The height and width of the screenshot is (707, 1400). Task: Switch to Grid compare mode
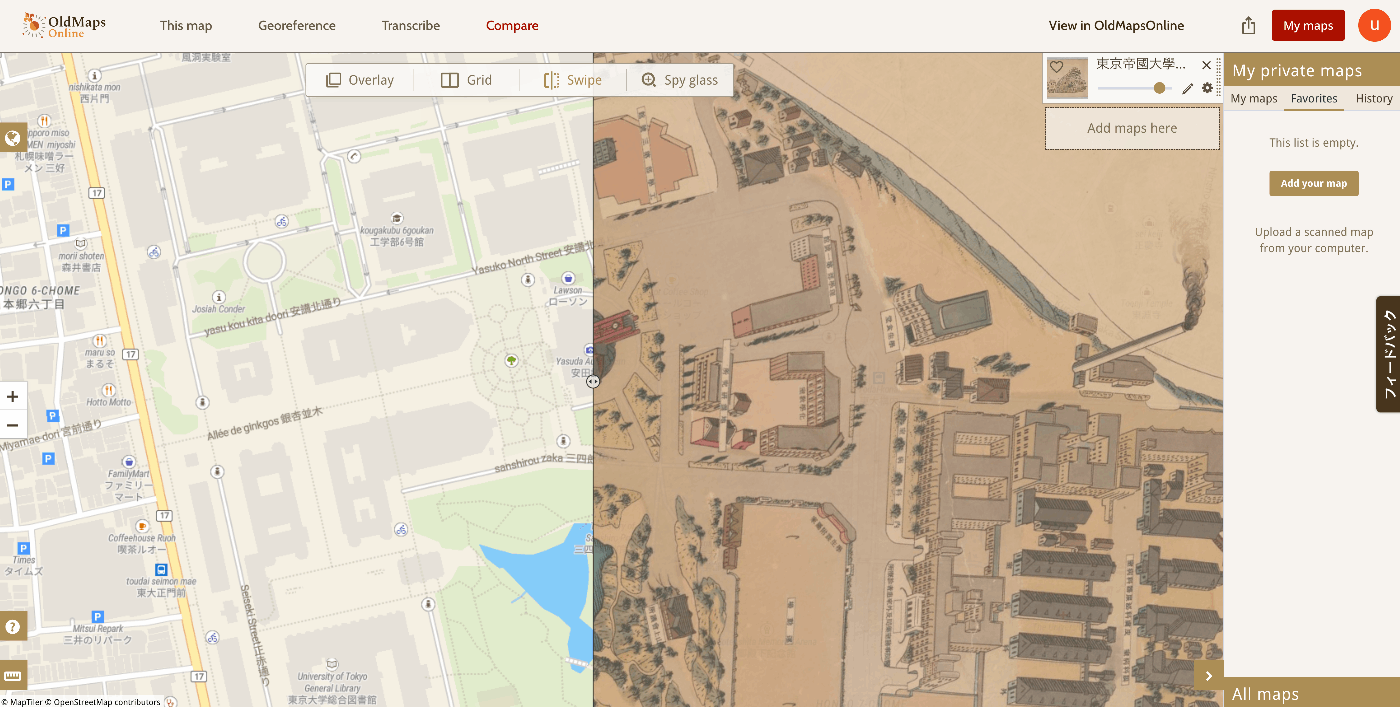click(x=467, y=80)
